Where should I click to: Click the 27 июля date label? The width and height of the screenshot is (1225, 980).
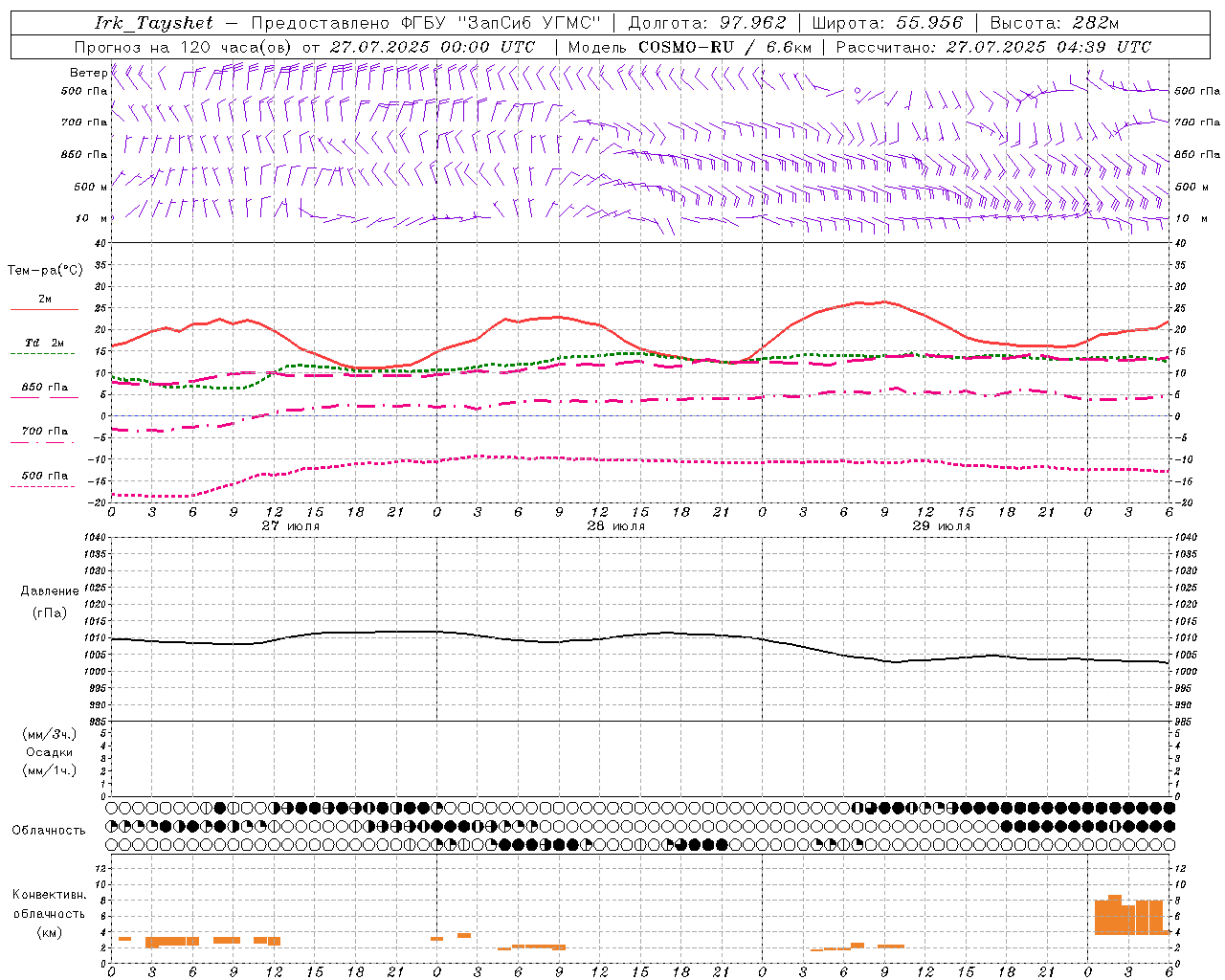pyautogui.click(x=291, y=526)
